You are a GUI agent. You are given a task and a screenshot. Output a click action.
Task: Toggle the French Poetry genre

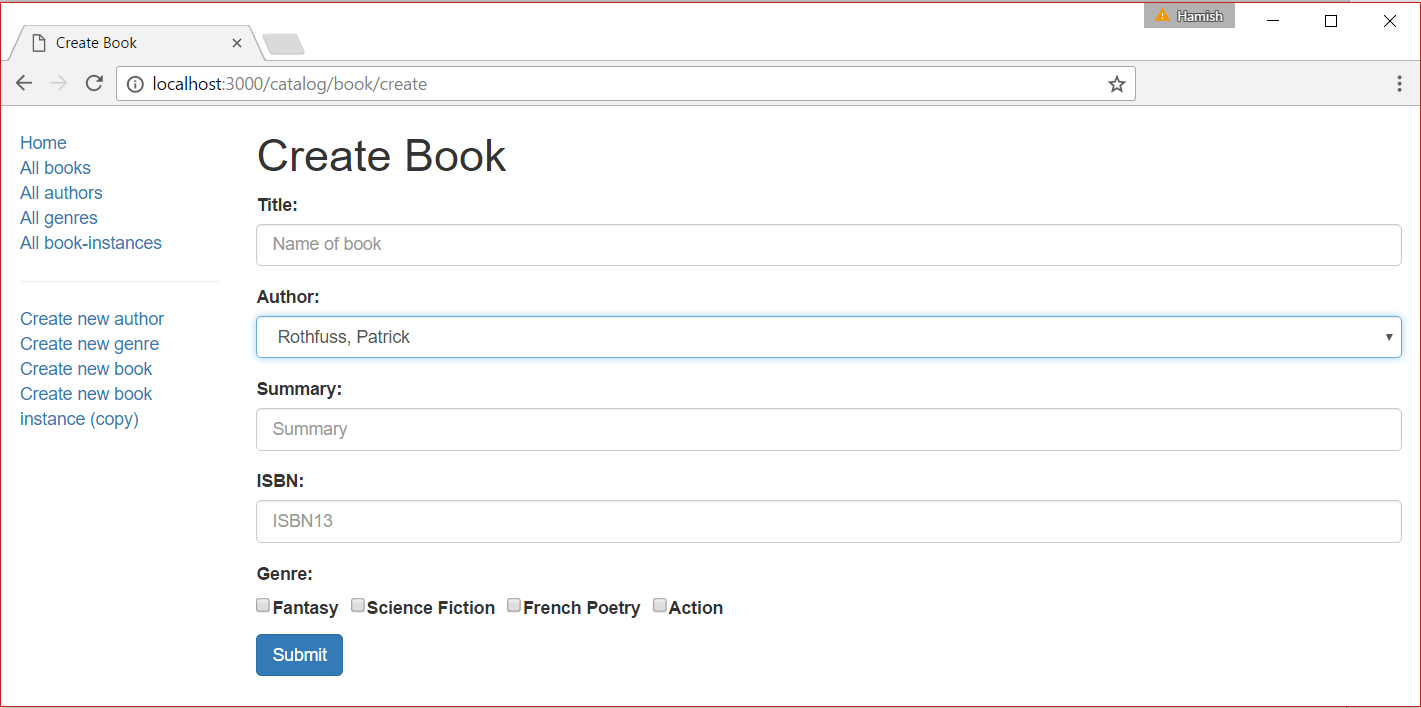coord(513,604)
